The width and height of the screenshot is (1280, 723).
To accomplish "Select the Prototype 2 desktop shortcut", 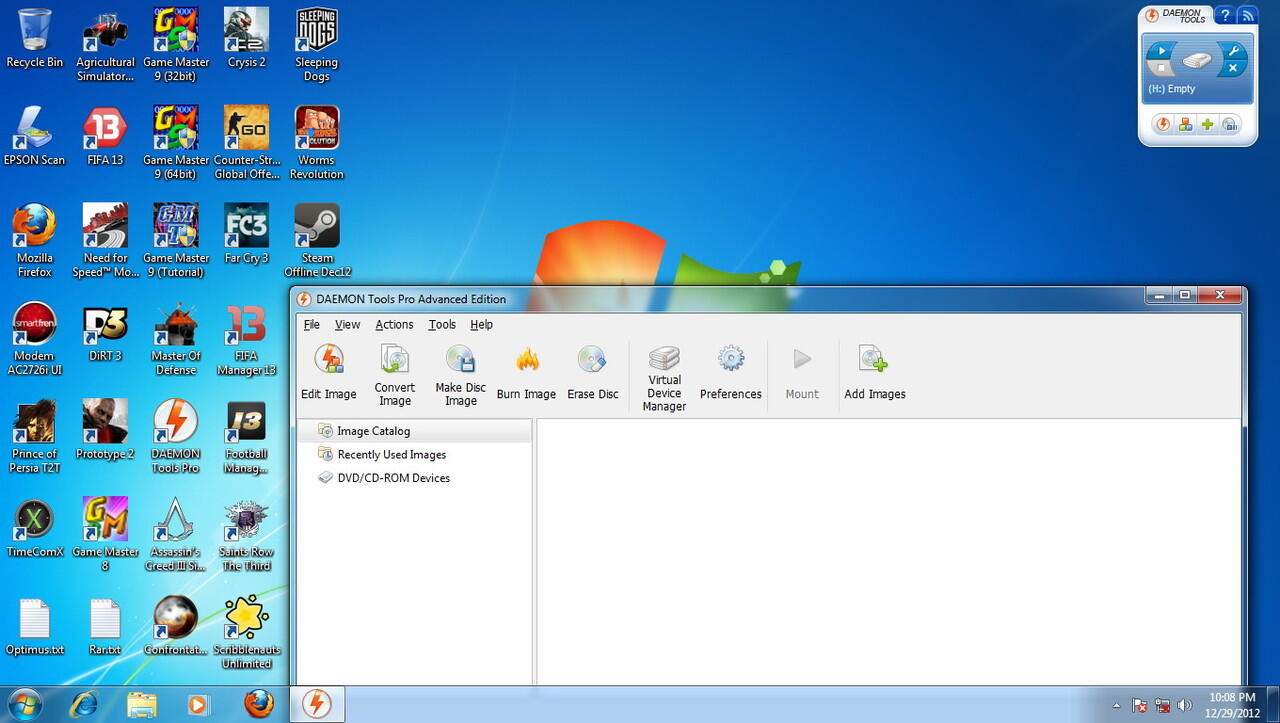I will pyautogui.click(x=105, y=430).
